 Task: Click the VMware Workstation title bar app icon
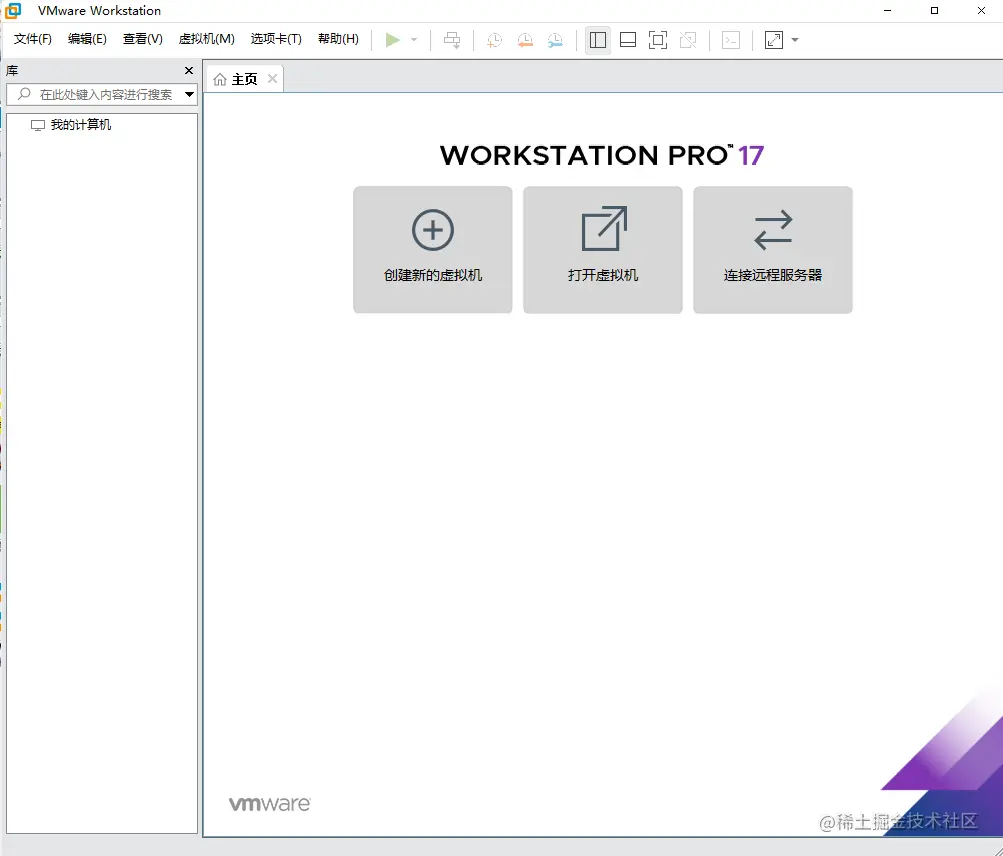[x=13, y=11]
